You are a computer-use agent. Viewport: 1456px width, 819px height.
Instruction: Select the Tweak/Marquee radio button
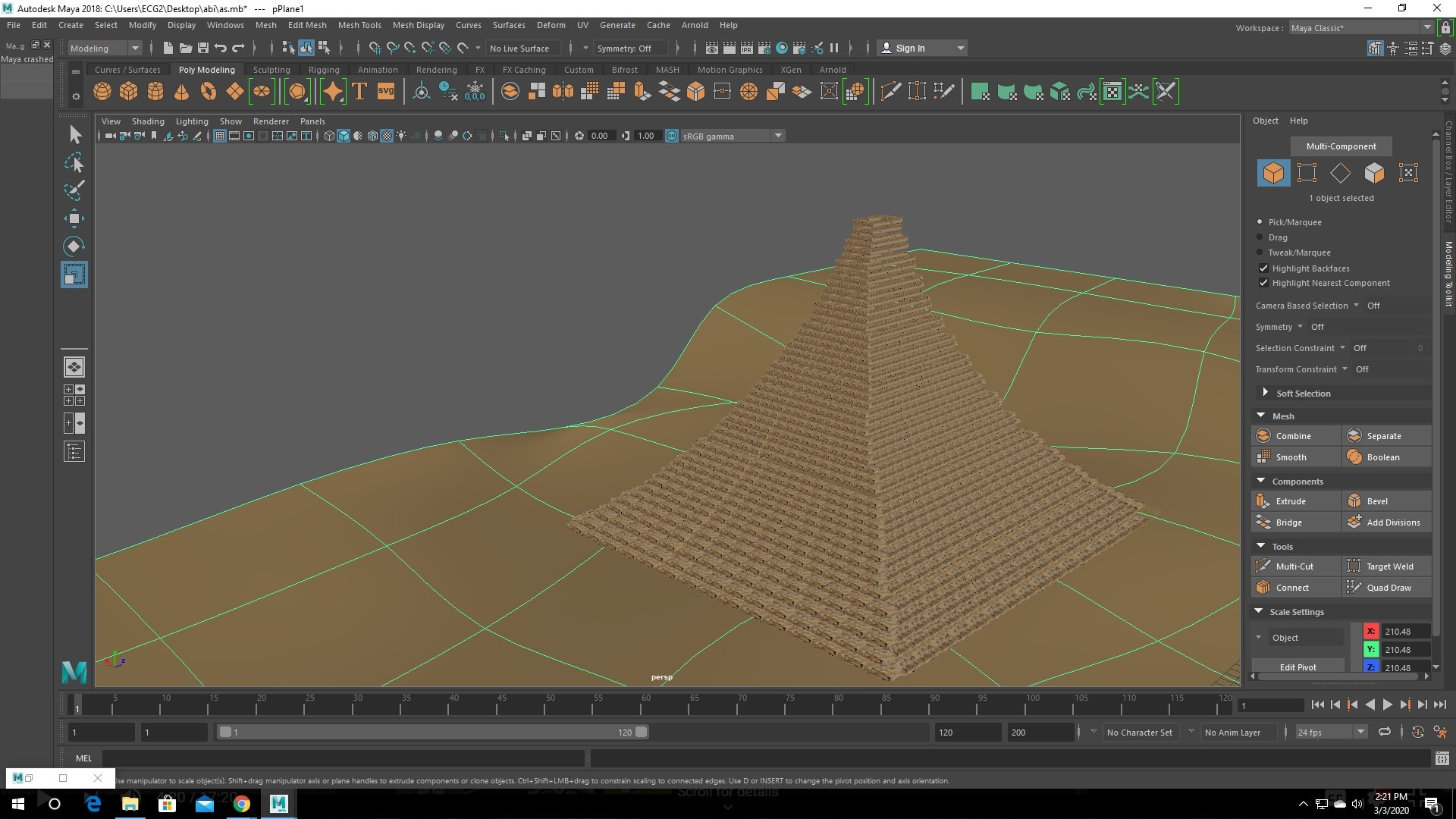coord(1260,252)
